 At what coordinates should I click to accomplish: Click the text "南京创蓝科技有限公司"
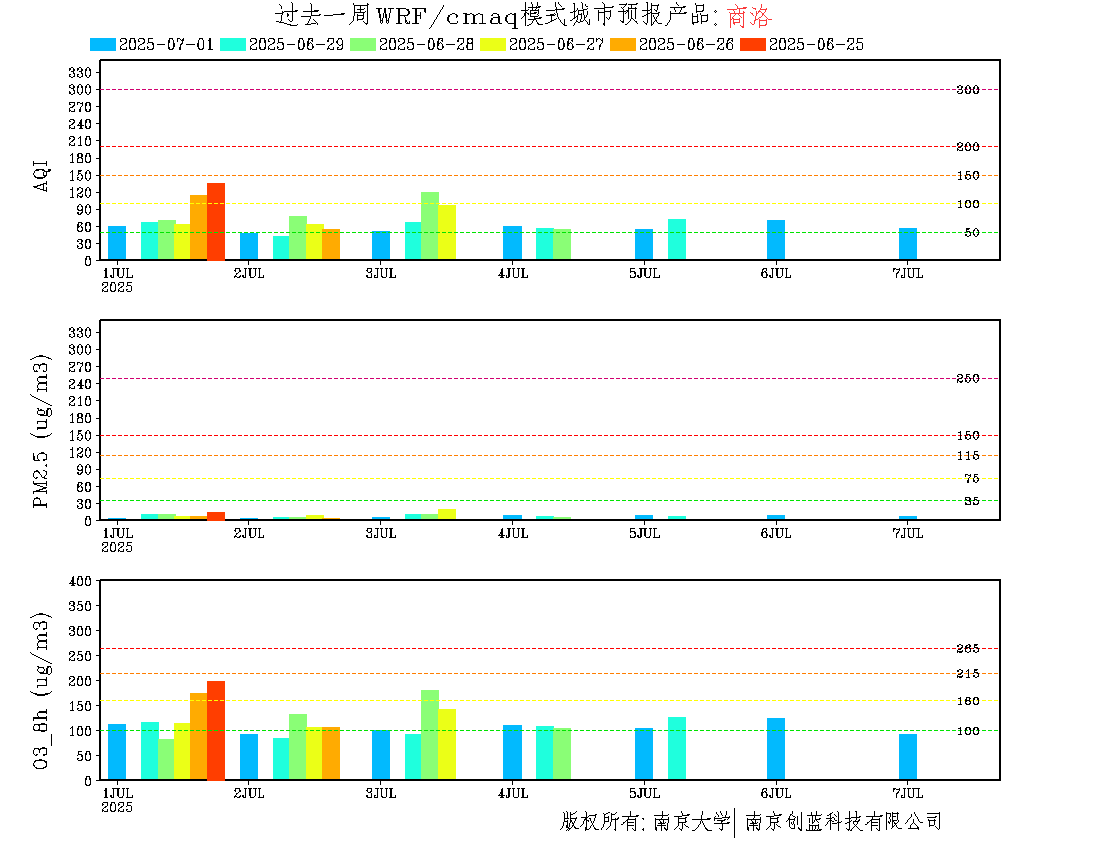(x=843, y=821)
